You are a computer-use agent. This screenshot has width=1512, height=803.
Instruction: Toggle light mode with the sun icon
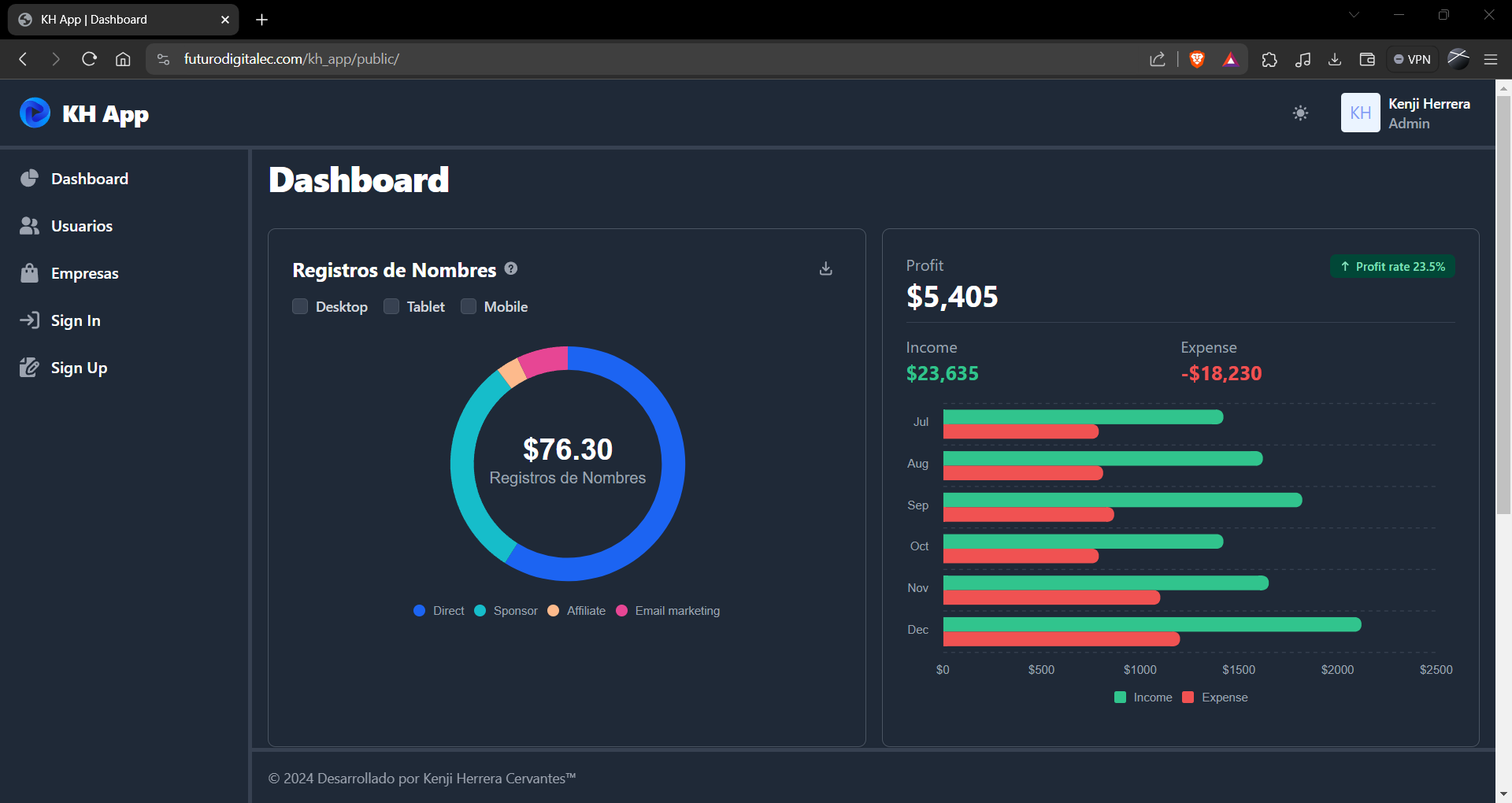1300,113
